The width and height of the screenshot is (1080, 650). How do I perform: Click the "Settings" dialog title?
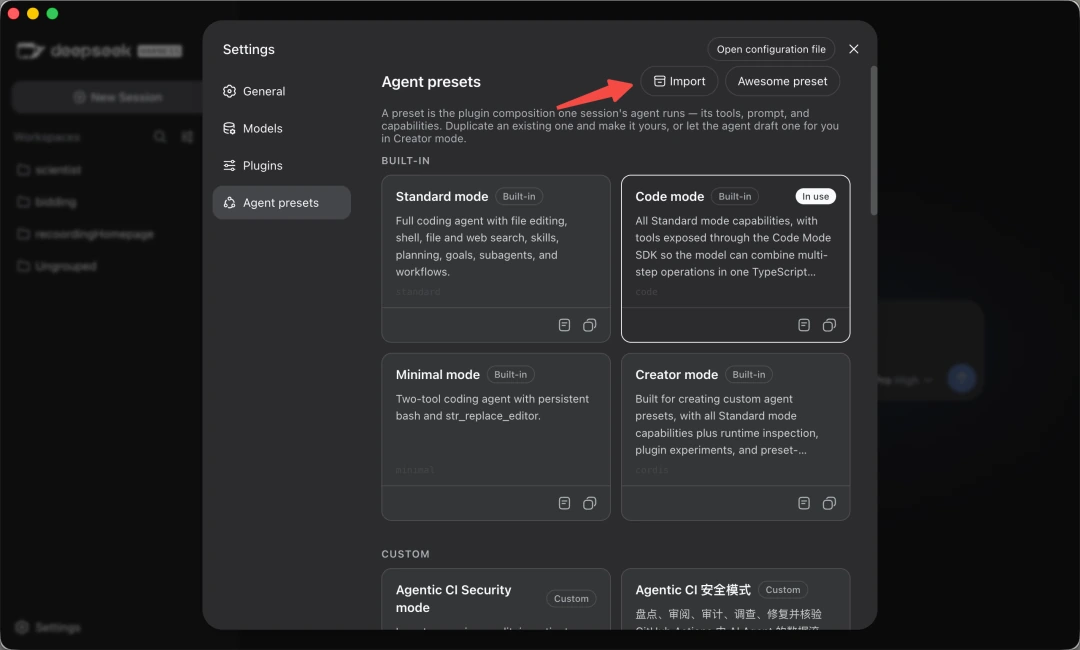pos(249,49)
